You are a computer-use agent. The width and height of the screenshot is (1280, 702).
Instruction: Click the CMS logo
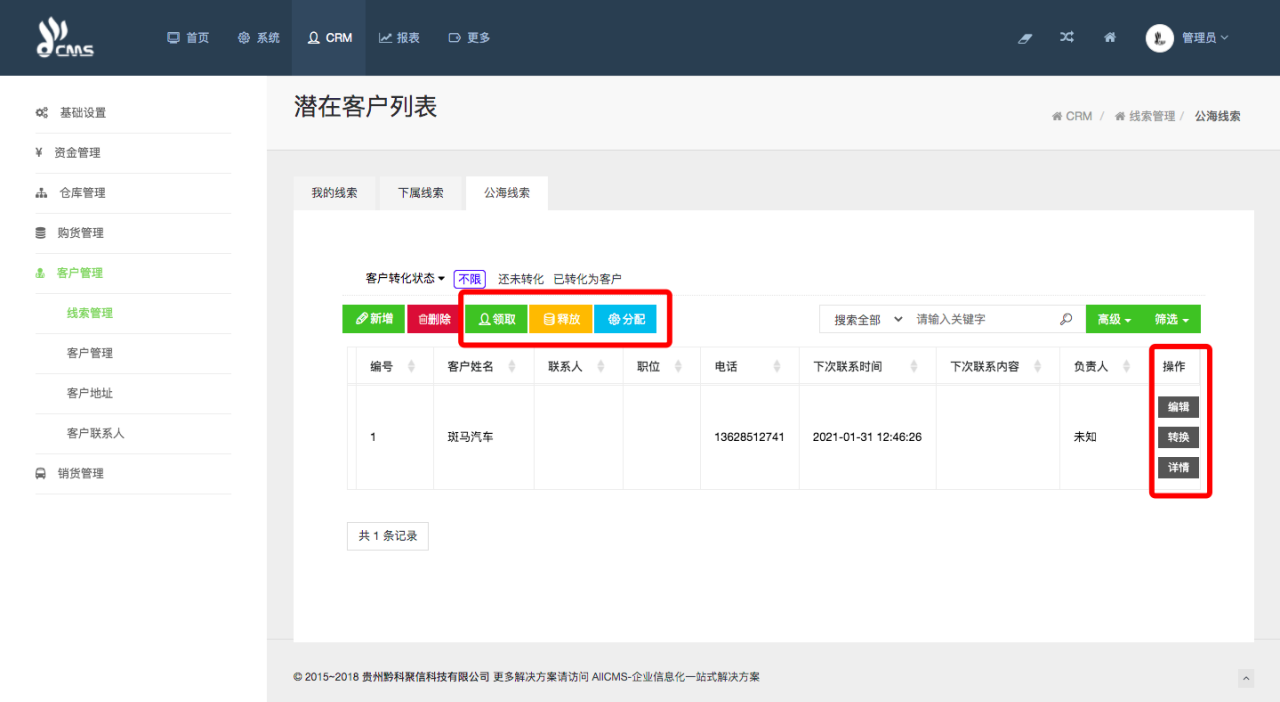click(x=65, y=38)
